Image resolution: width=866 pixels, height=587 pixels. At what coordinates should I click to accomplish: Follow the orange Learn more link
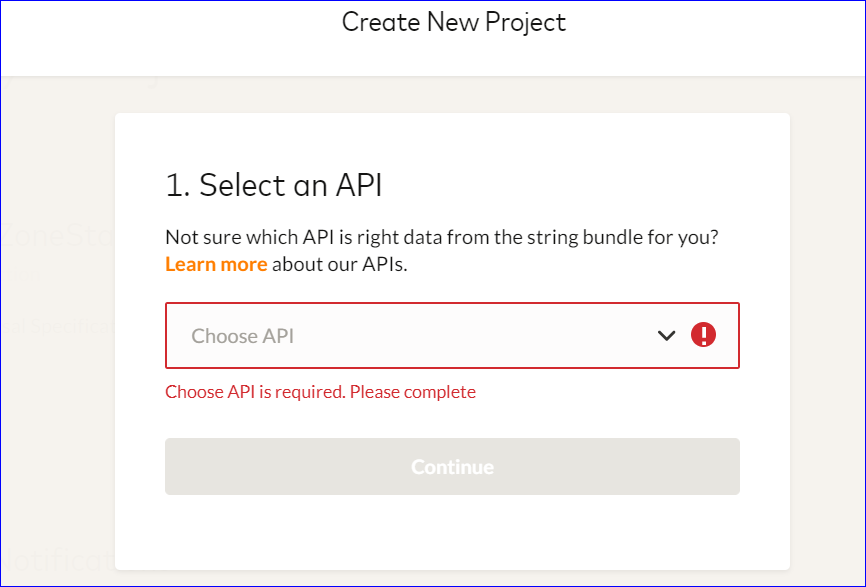[216, 265]
